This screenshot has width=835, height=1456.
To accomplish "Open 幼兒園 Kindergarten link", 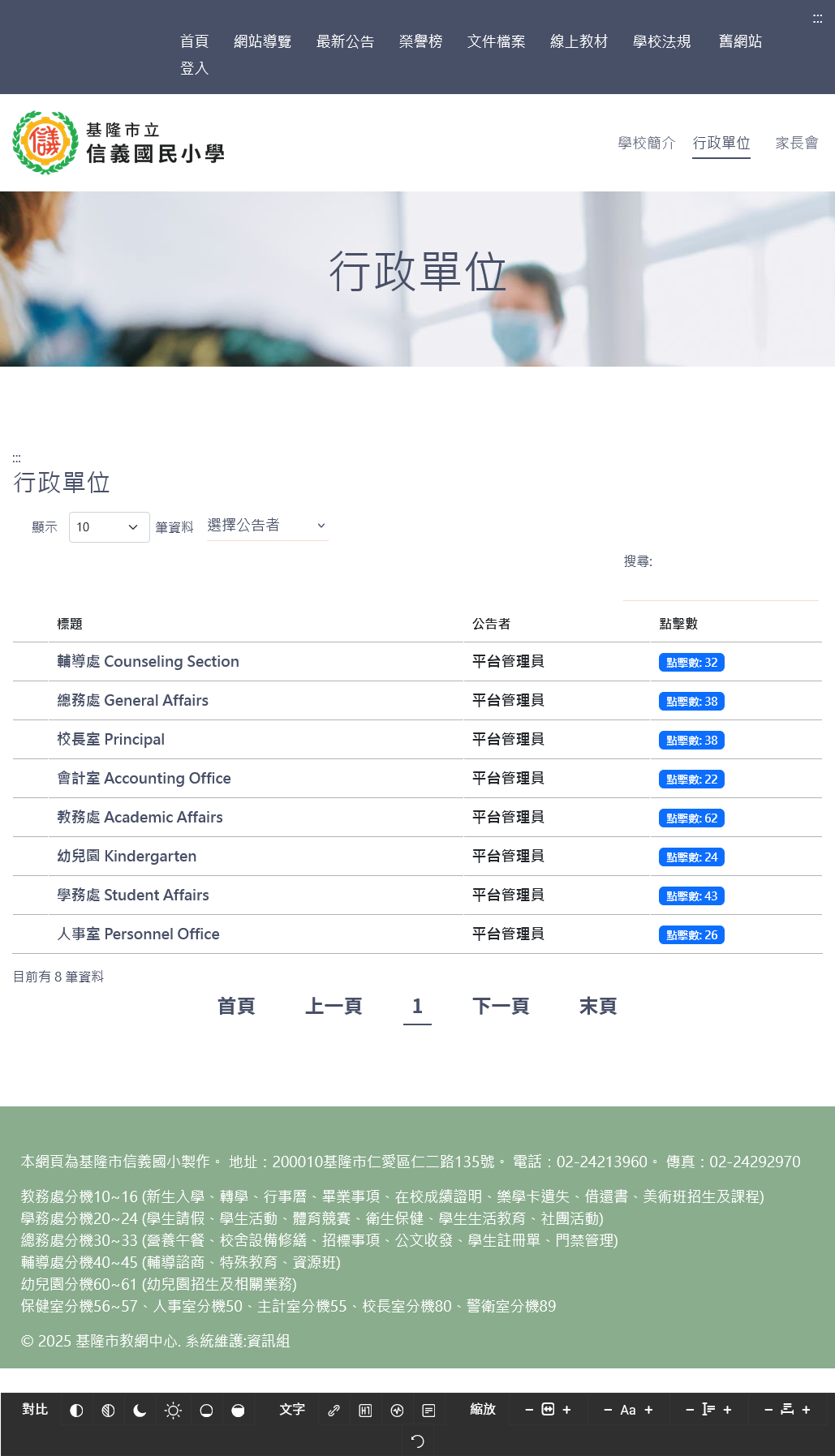I will pos(127,857).
